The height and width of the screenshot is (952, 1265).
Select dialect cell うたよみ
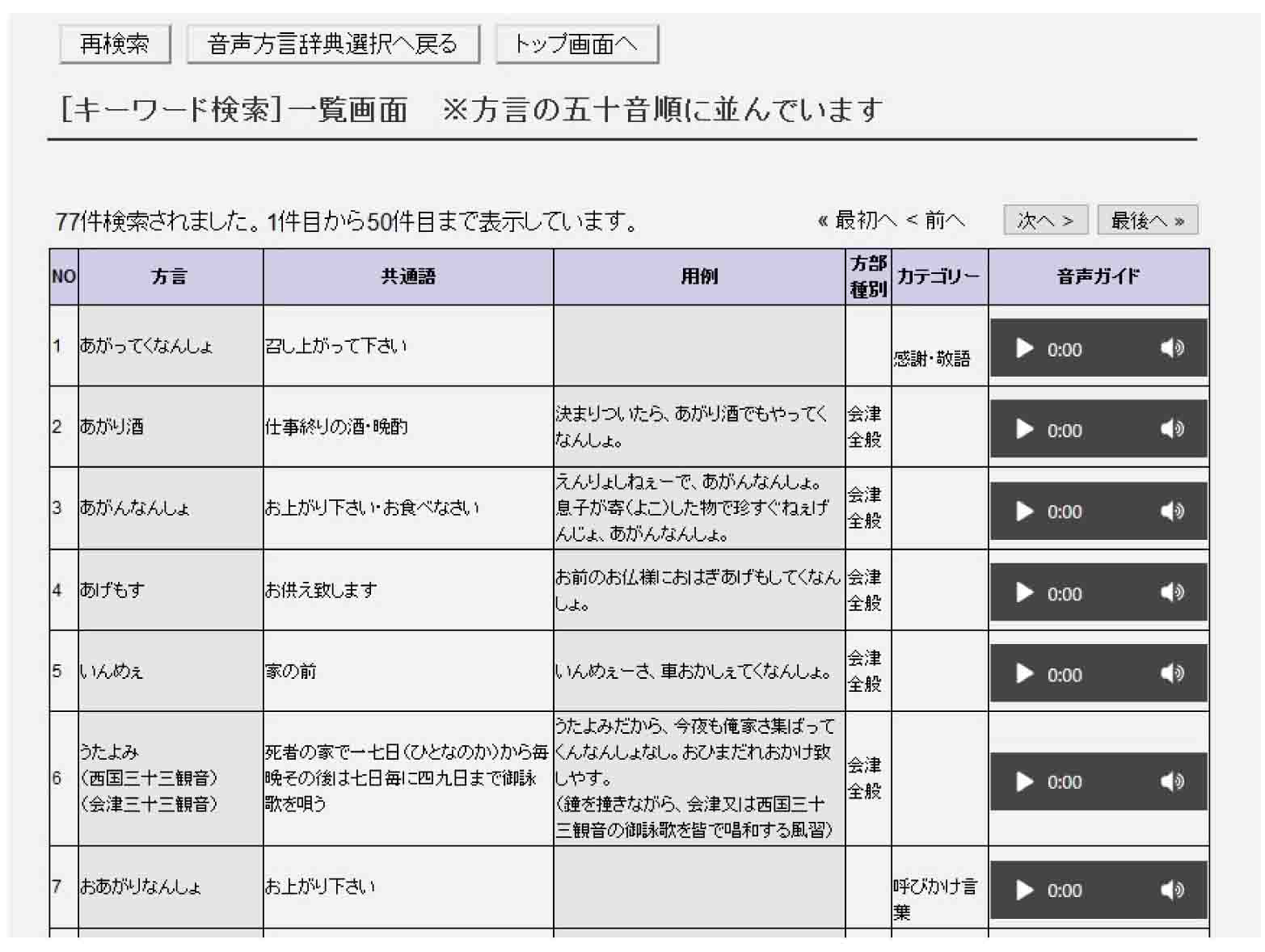(x=170, y=778)
